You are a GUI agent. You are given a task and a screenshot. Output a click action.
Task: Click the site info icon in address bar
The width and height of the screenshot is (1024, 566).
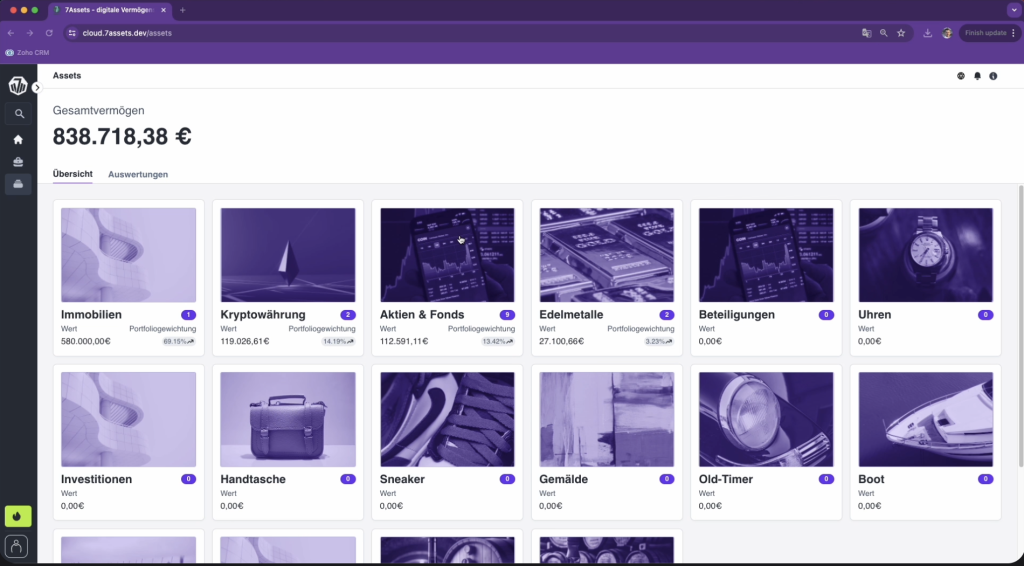(72, 33)
